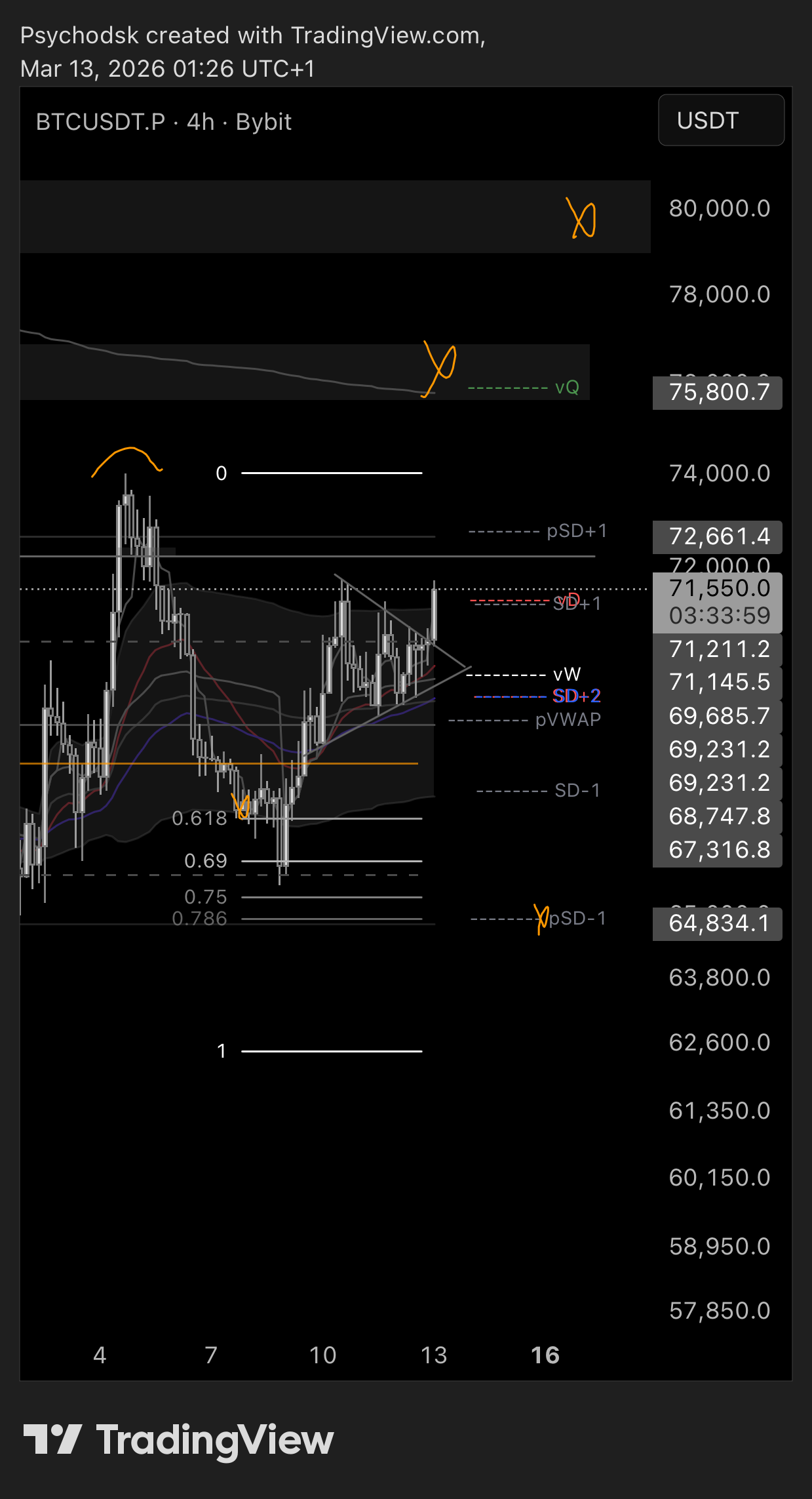Image resolution: width=812 pixels, height=1499 pixels.
Task: Select the 72,661.4 price tag
Action: tap(718, 537)
